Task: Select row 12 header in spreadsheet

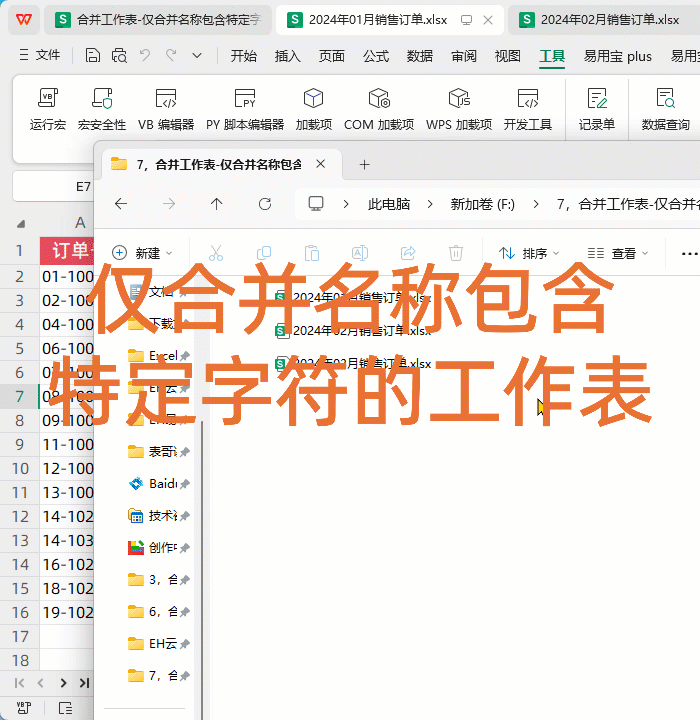Action: point(20,516)
